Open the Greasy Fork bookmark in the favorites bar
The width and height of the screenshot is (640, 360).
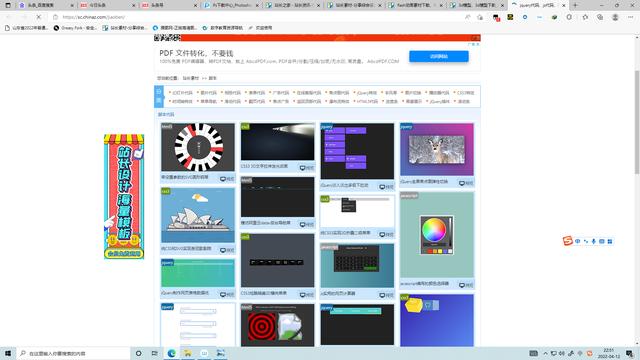coord(75,28)
